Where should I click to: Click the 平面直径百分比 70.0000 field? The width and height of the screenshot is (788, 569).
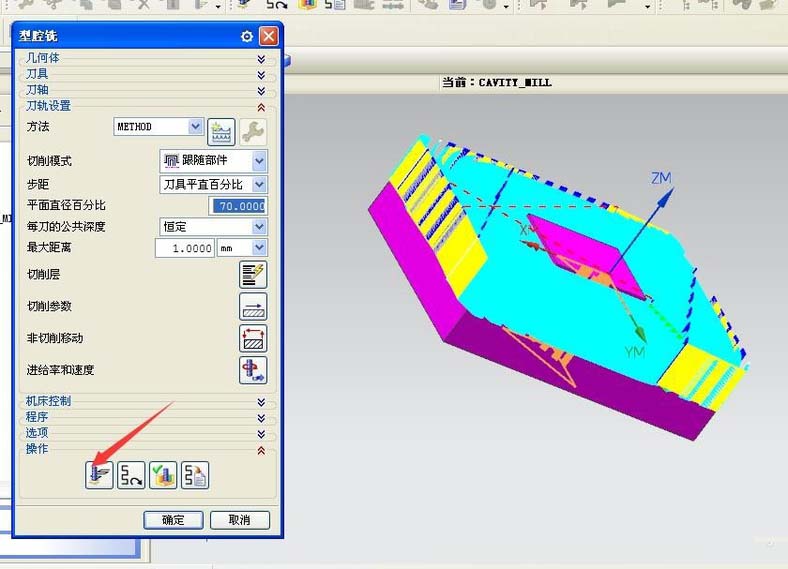point(238,206)
